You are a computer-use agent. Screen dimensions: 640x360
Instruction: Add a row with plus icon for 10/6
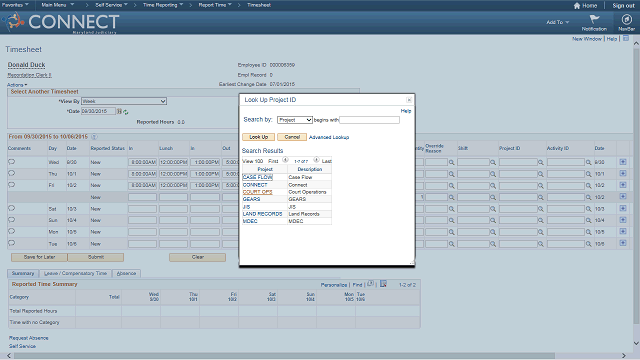[623, 243]
